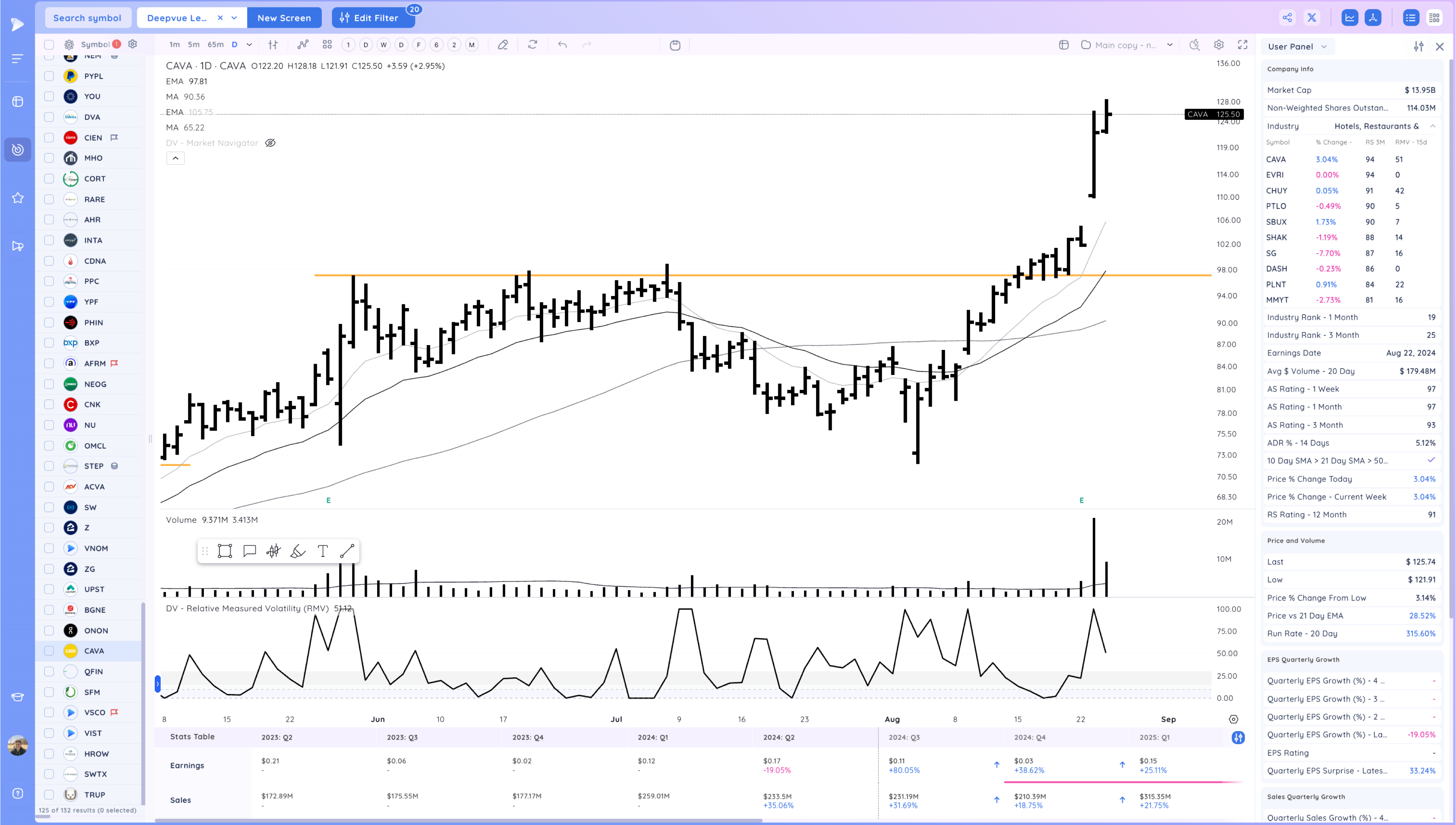Image resolution: width=1456 pixels, height=825 pixels.
Task: Click the eraser icon in chart toolbar
Action: [x=502, y=45]
